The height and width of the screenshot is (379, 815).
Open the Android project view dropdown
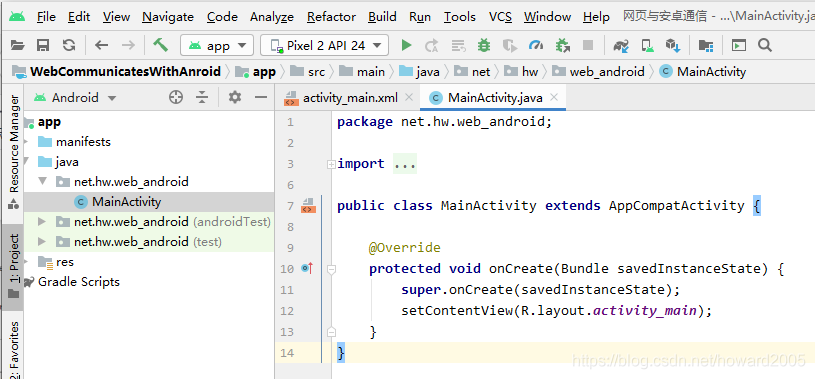pos(75,98)
